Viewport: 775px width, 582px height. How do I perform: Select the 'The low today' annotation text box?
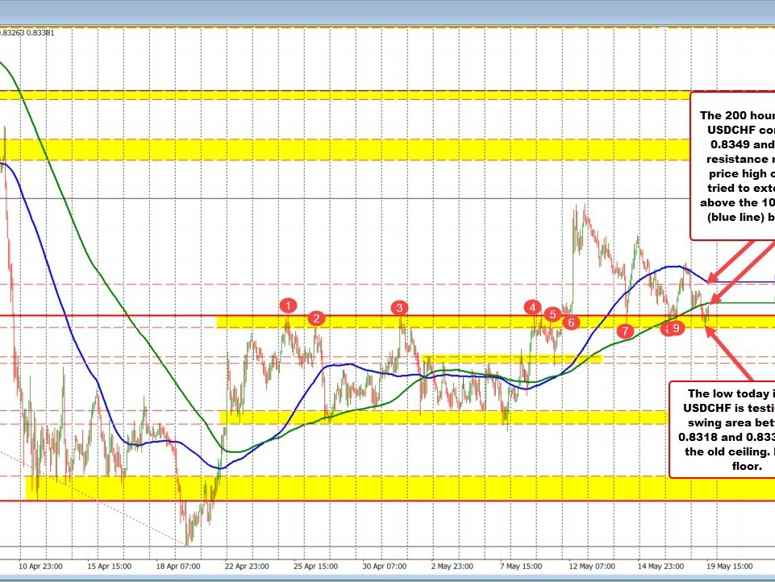pyautogui.click(x=722, y=430)
